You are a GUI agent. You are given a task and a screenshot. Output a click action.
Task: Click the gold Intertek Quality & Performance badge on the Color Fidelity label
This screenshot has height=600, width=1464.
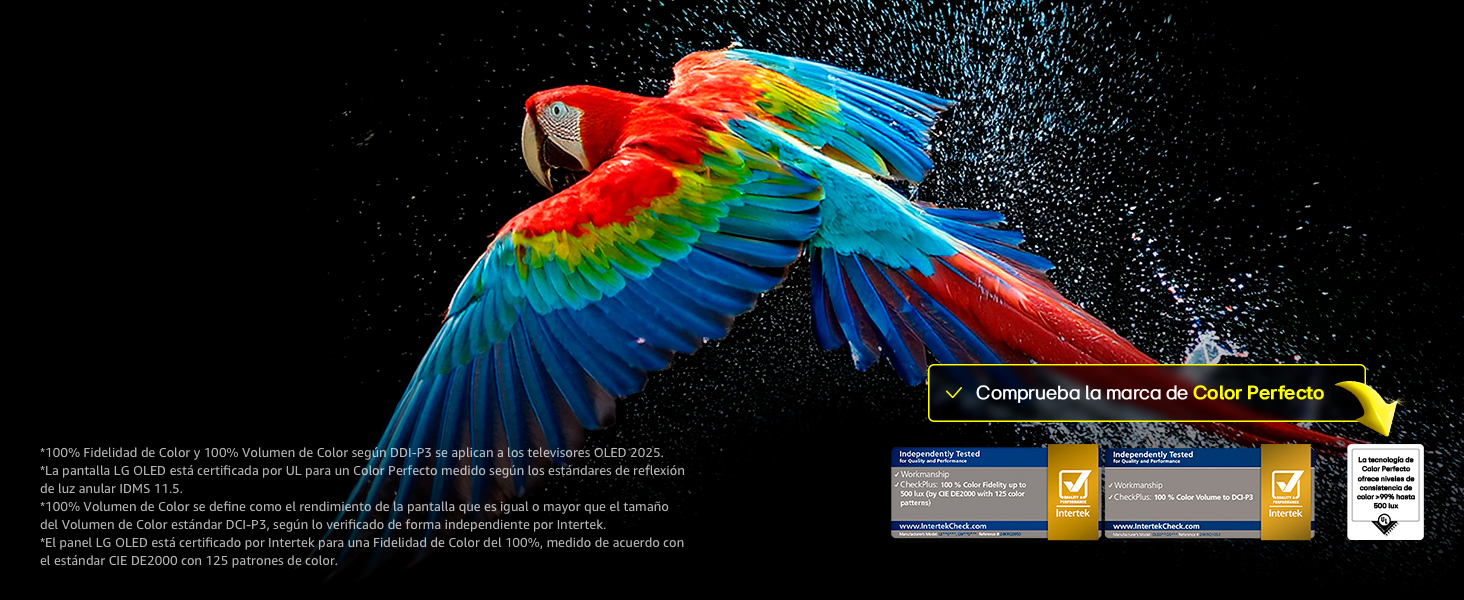(x=1075, y=494)
